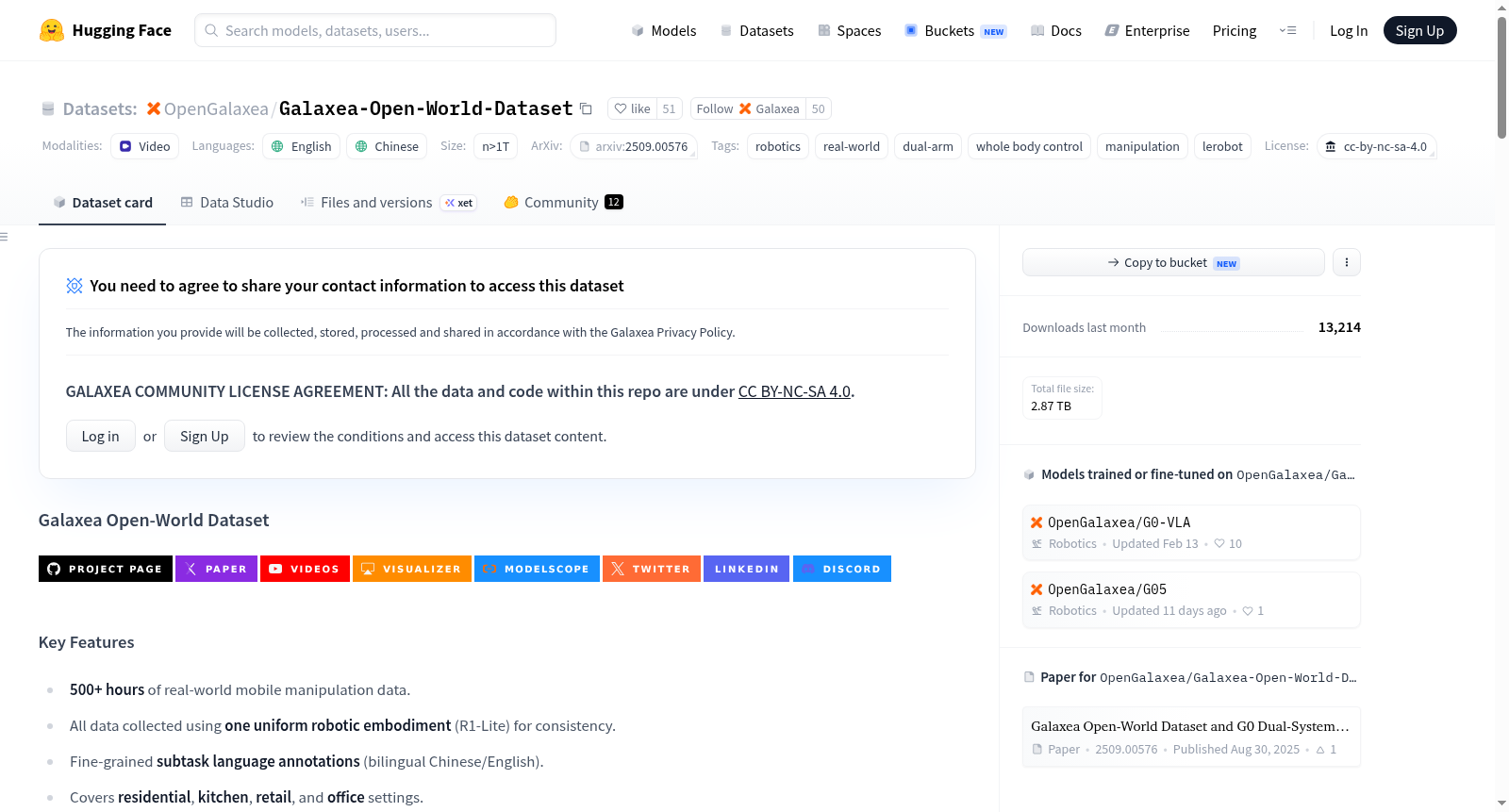1509x812 pixels.
Task: Copy dataset name with the copy icon
Action: 586,108
